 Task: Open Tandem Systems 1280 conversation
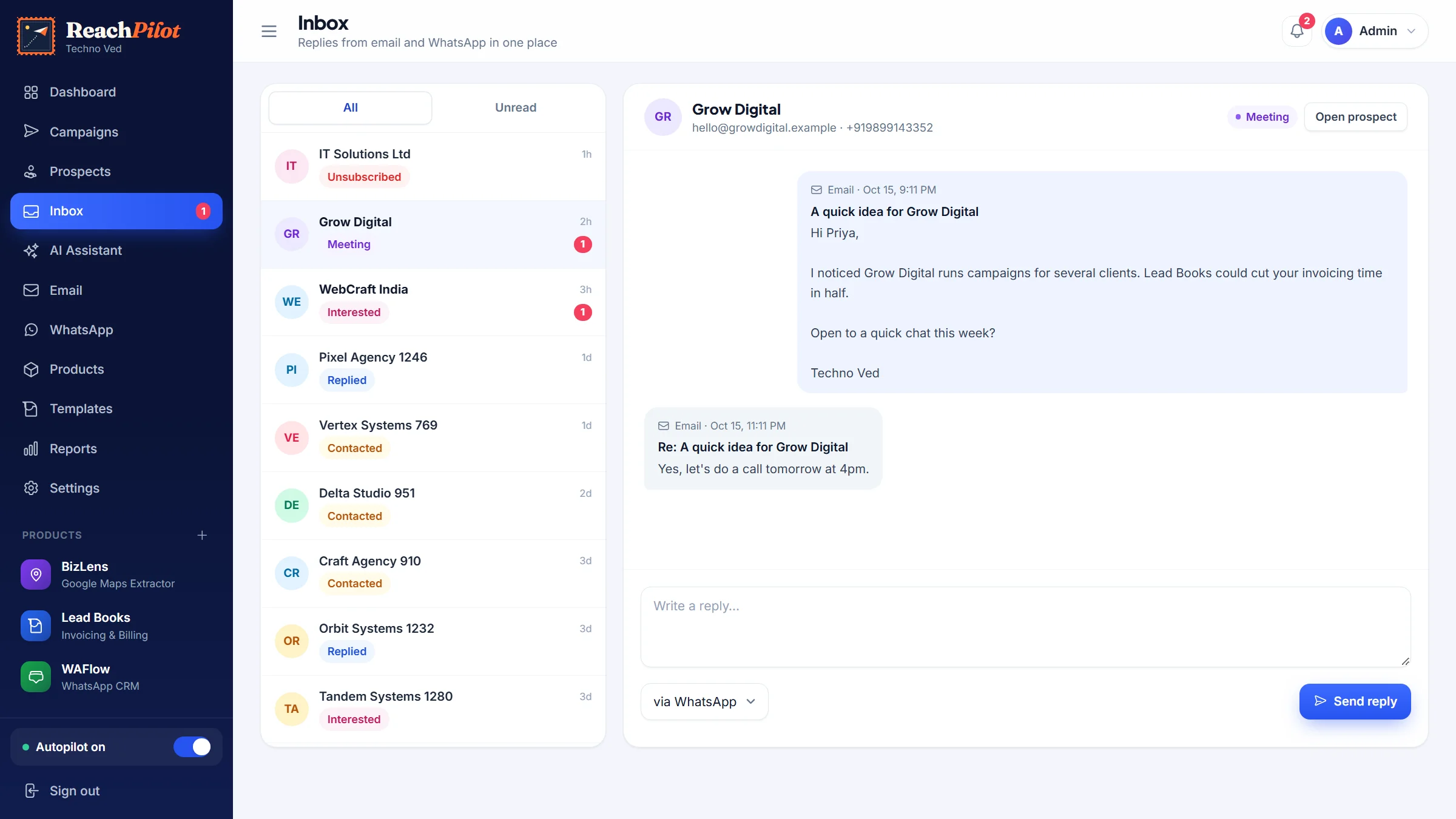pyautogui.click(x=433, y=709)
